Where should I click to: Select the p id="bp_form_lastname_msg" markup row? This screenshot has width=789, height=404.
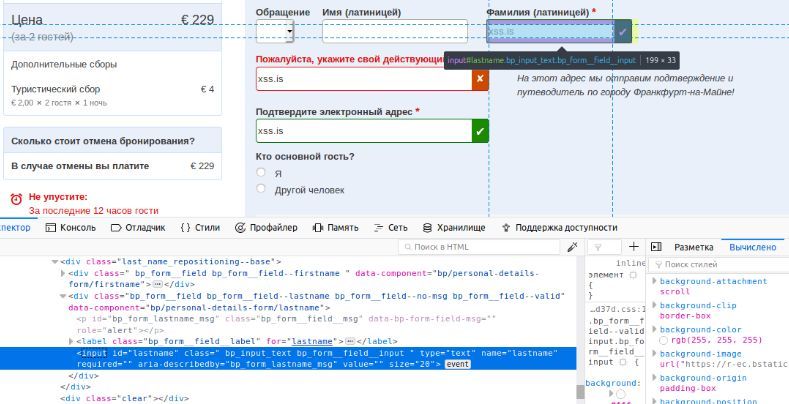(288, 325)
